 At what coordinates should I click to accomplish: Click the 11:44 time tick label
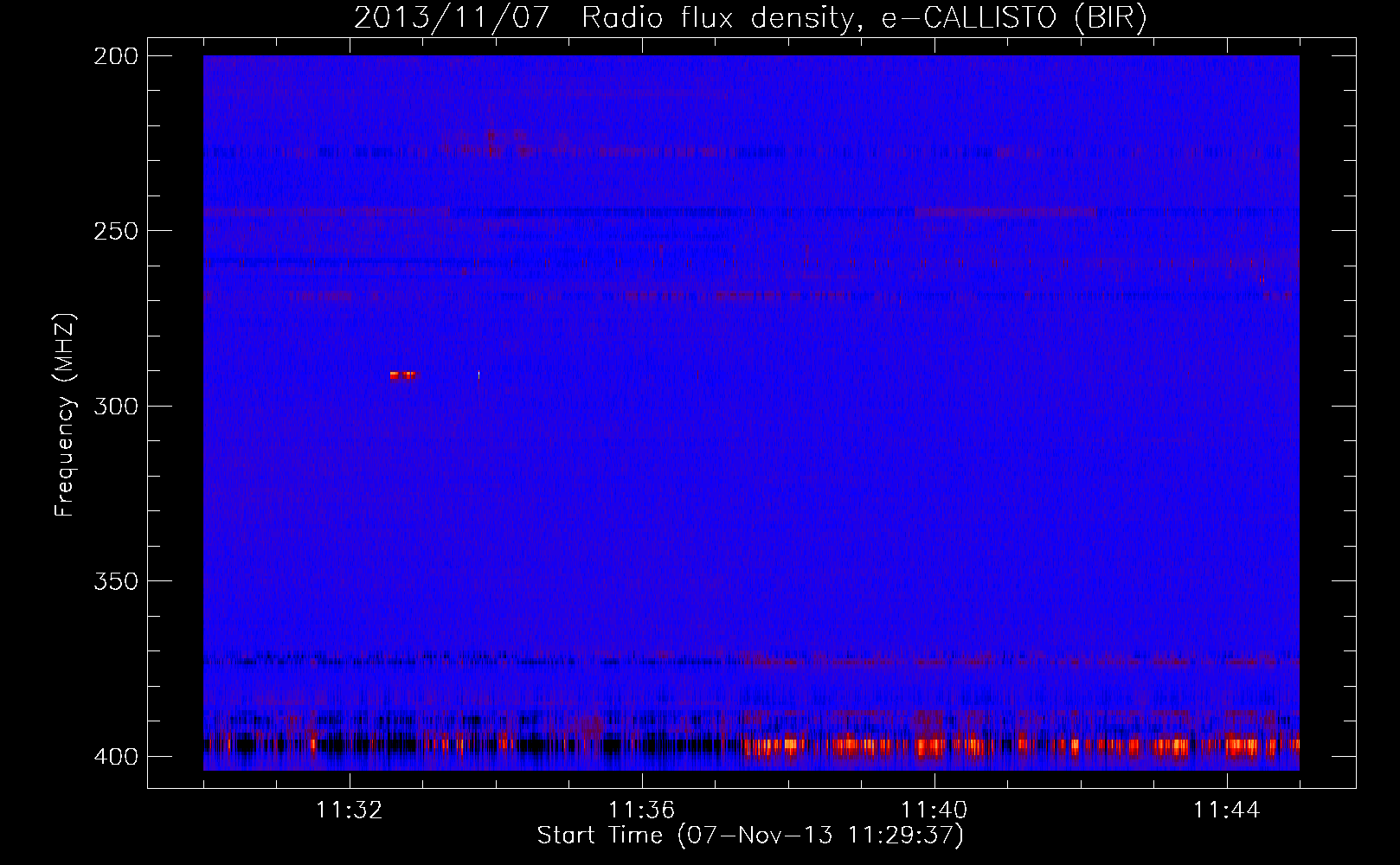[x=1227, y=811]
